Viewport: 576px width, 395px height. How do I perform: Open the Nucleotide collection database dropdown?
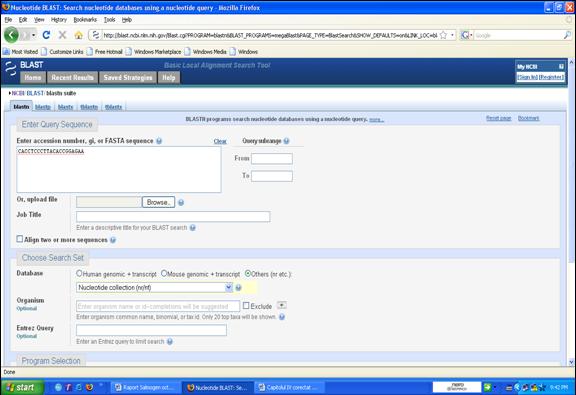(154, 287)
